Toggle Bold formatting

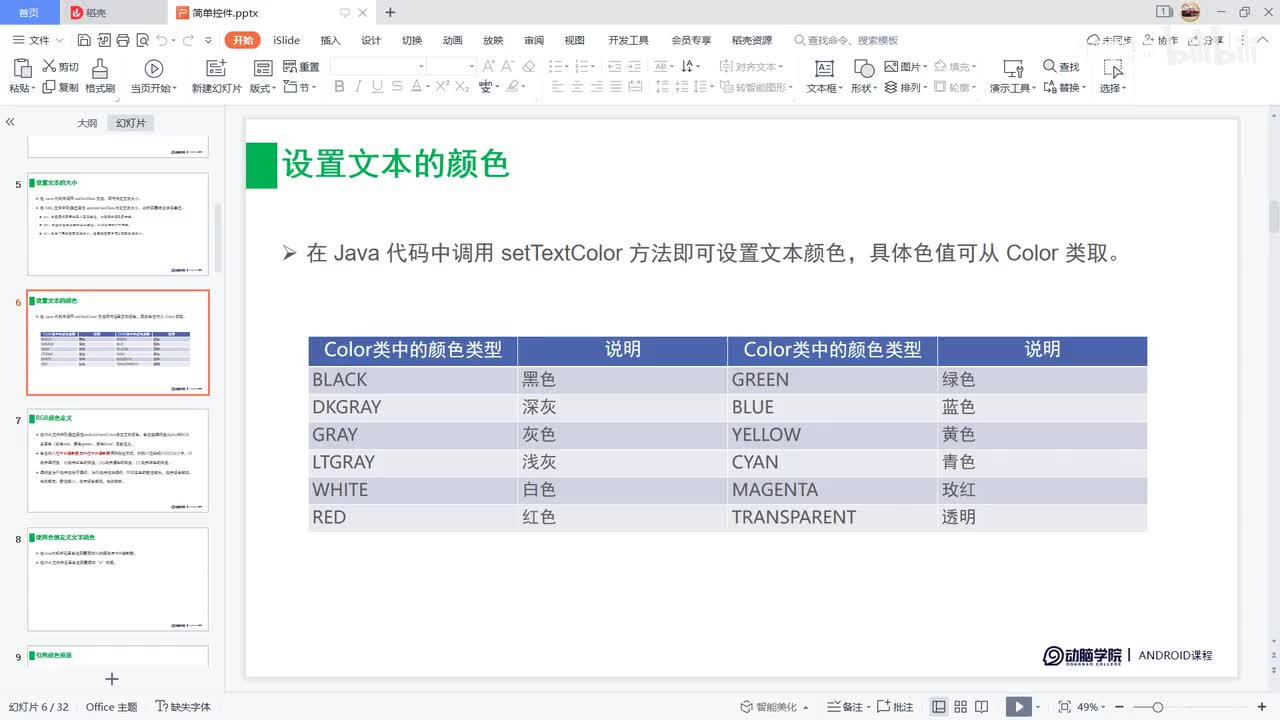pyautogui.click(x=339, y=87)
